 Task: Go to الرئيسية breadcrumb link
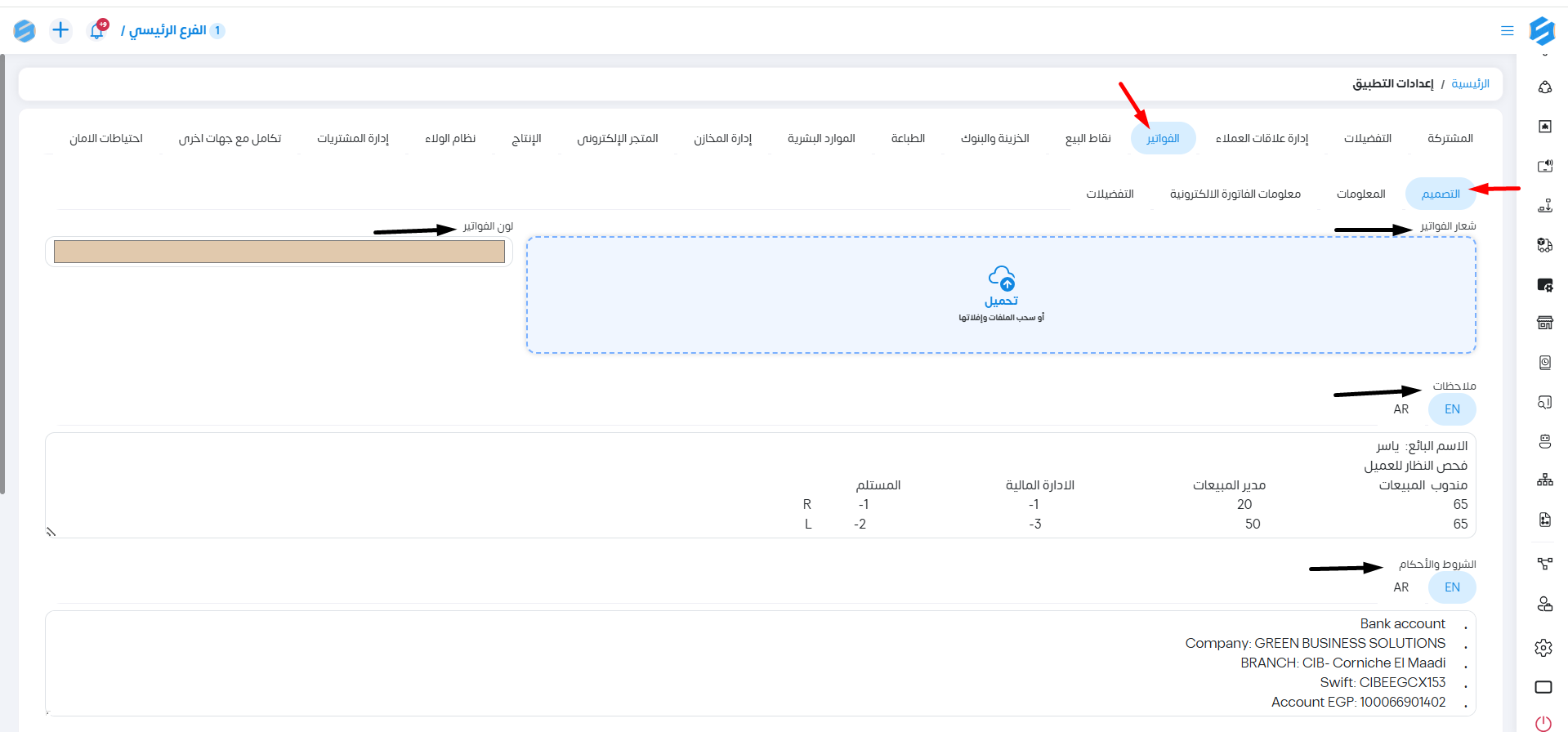coord(1470,84)
